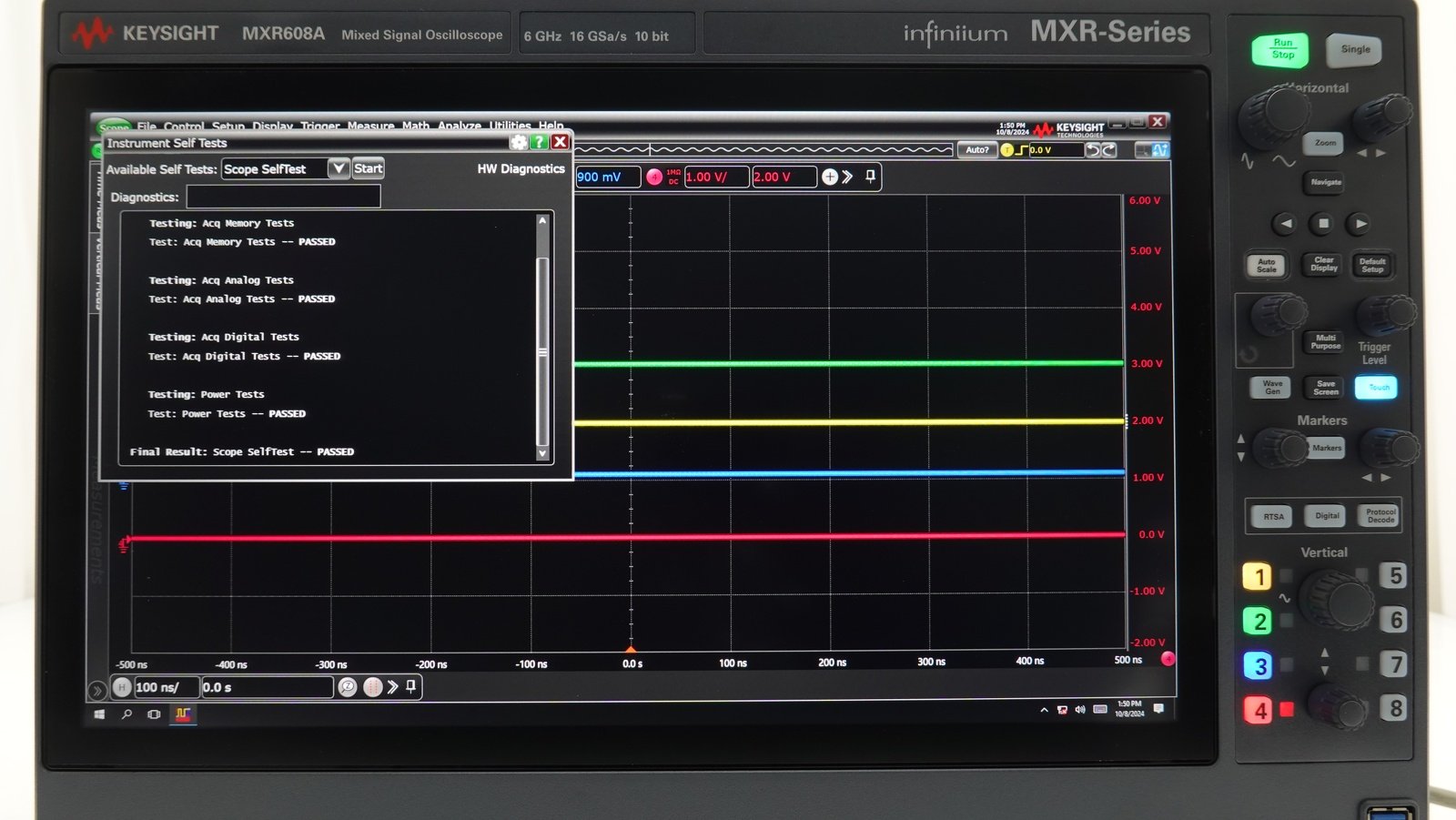This screenshot has height=820, width=1456.
Task: Open the Math menu
Action: [416, 127]
